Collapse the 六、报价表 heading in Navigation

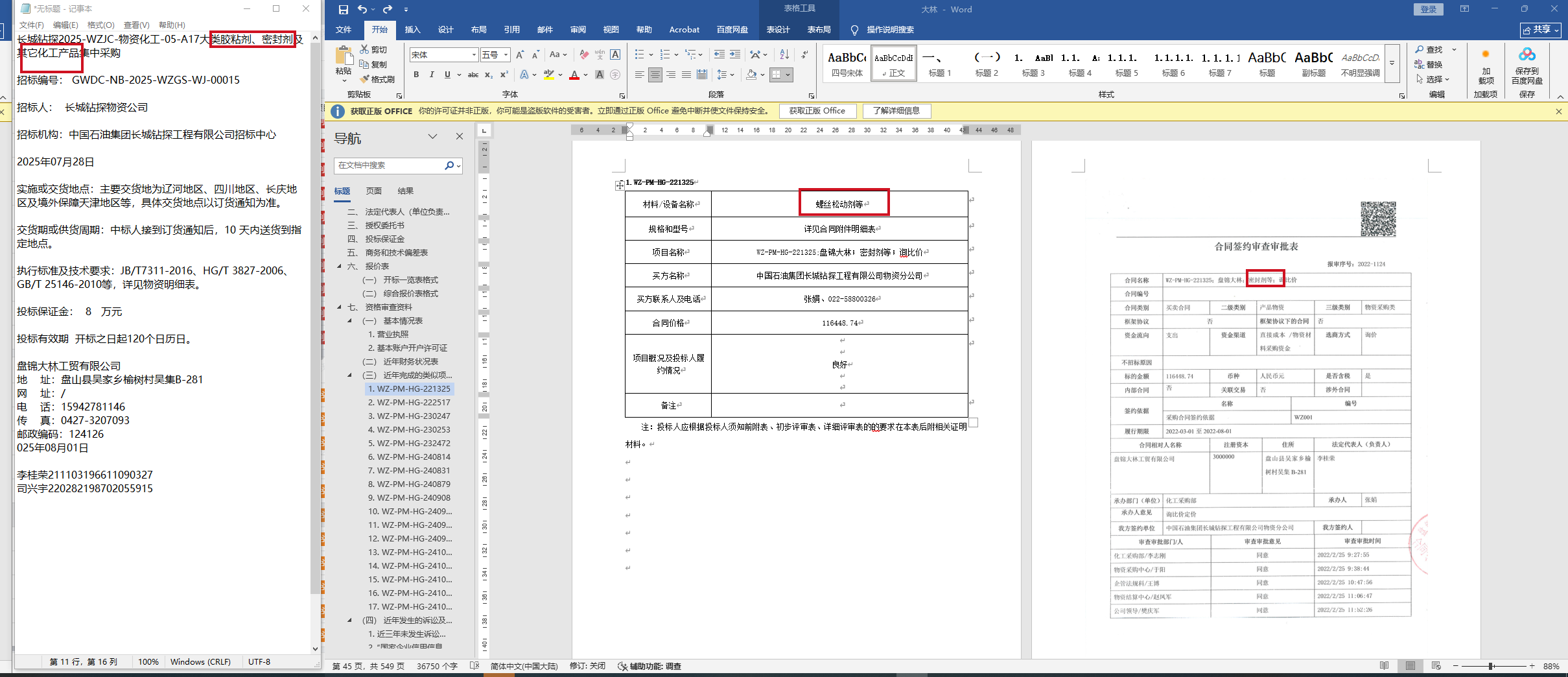tap(339, 267)
